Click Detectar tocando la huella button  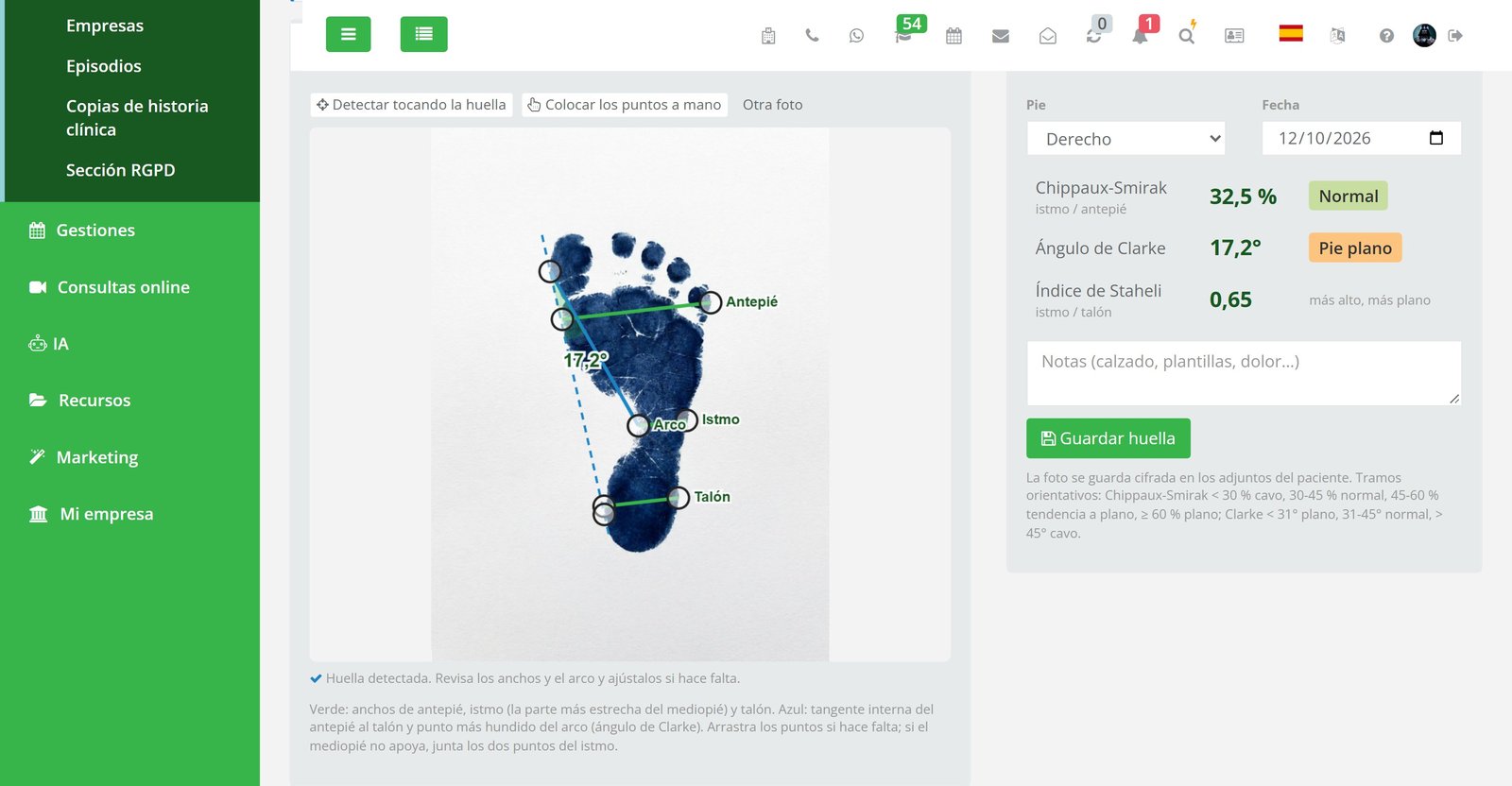tap(411, 105)
